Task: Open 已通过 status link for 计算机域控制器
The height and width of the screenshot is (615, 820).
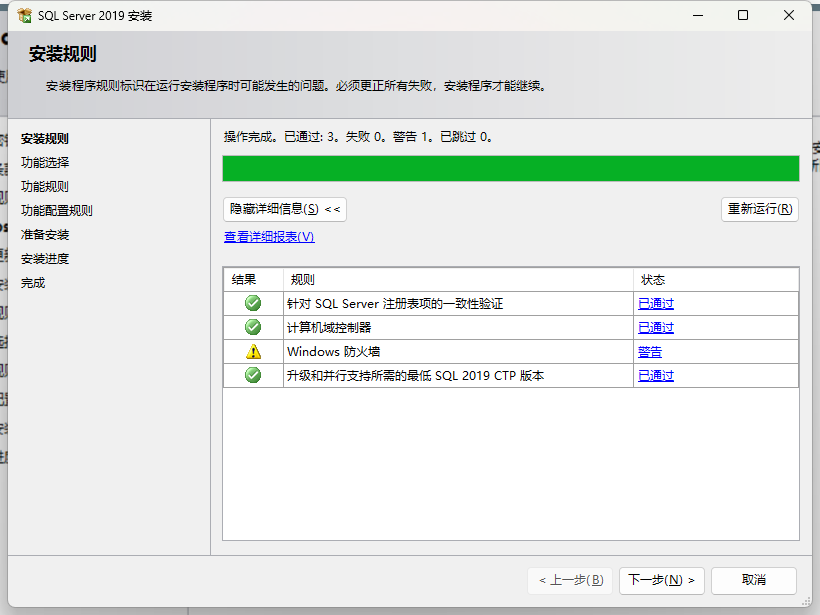Action: click(656, 328)
